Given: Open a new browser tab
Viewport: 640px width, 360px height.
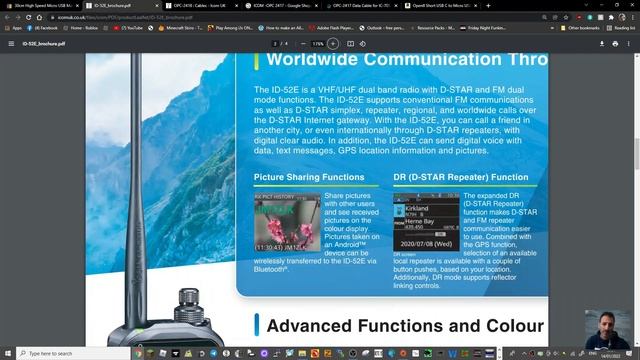Looking at the screenshot, I should [x=488, y=6].
